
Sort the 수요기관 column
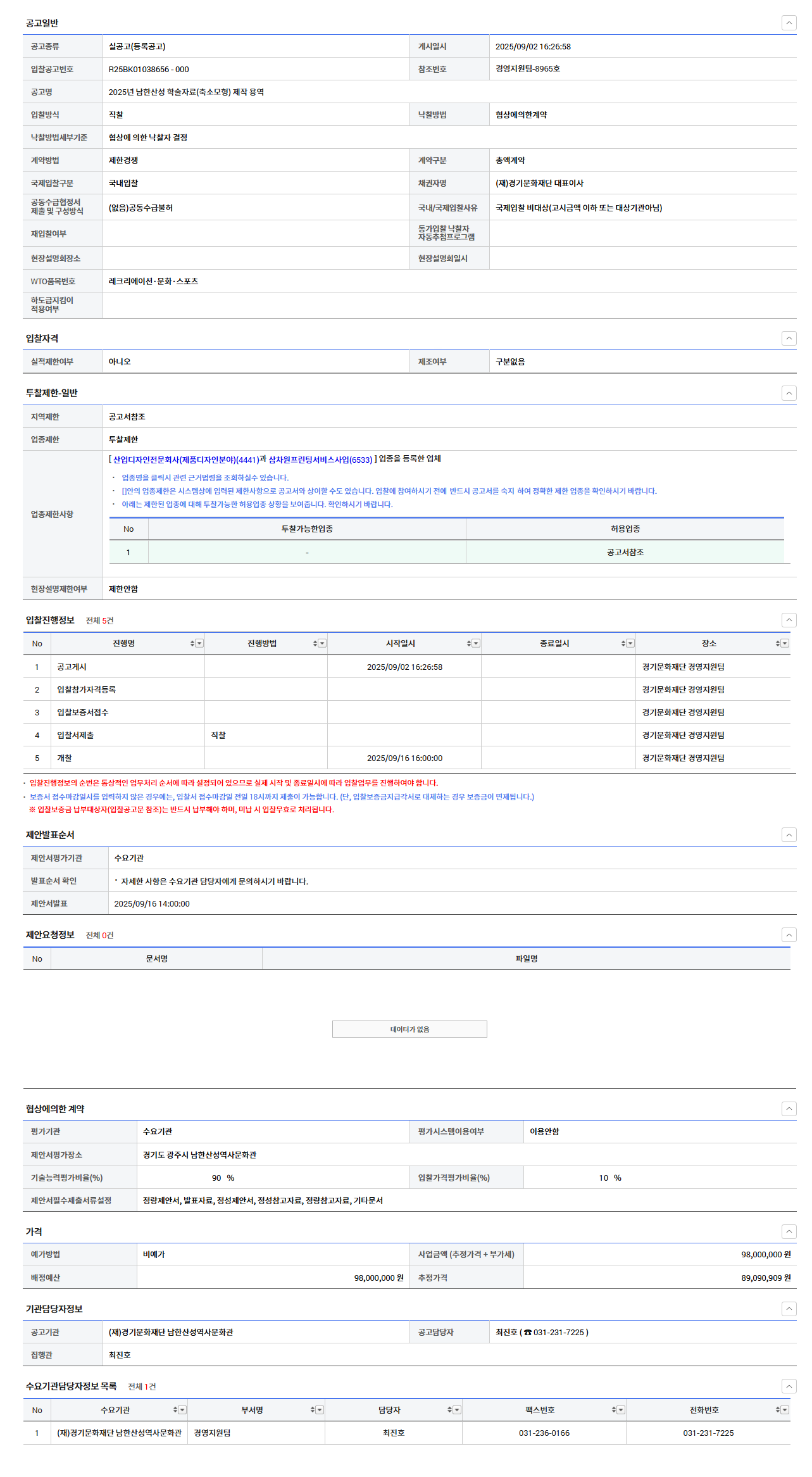pyautogui.click(x=175, y=1410)
